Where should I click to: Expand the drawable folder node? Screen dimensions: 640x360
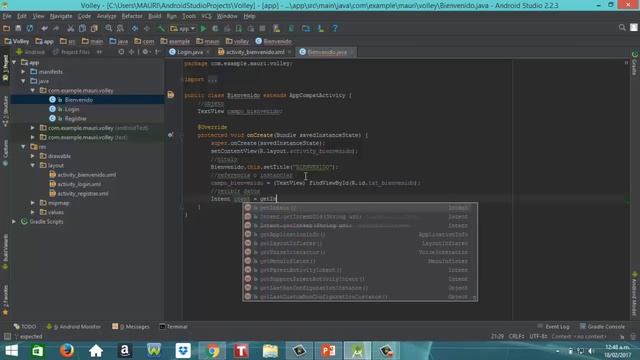[x=33, y=156]
